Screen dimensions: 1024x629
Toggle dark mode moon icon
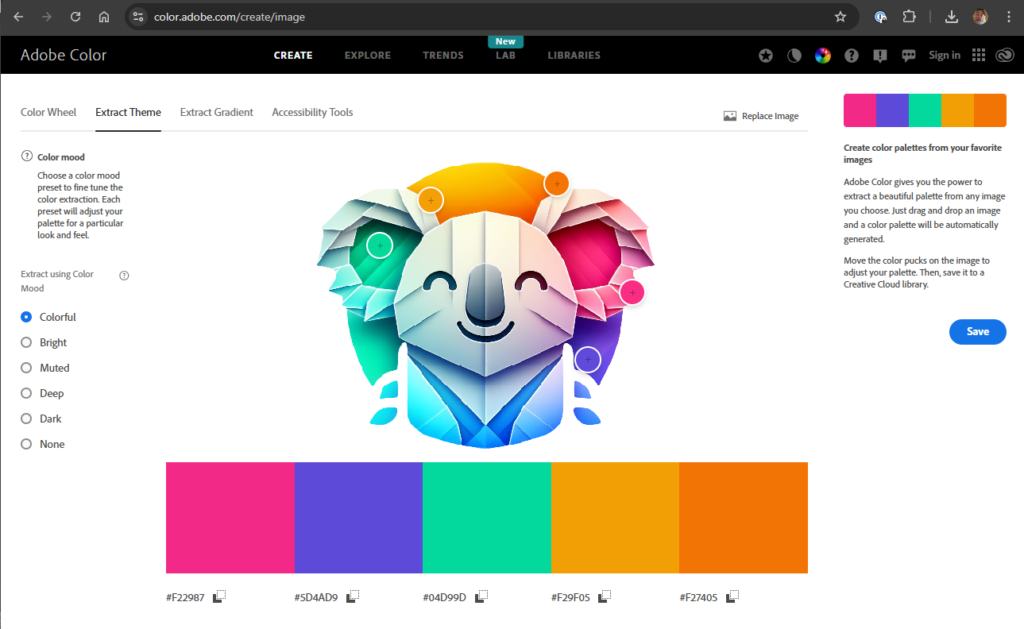coord(794,56)
